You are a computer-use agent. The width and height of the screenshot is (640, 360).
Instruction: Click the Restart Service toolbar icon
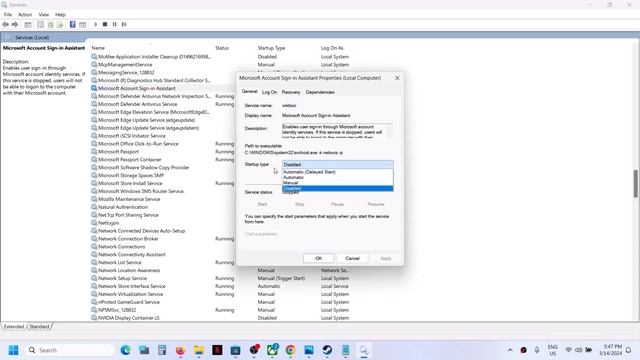[124, 24]
